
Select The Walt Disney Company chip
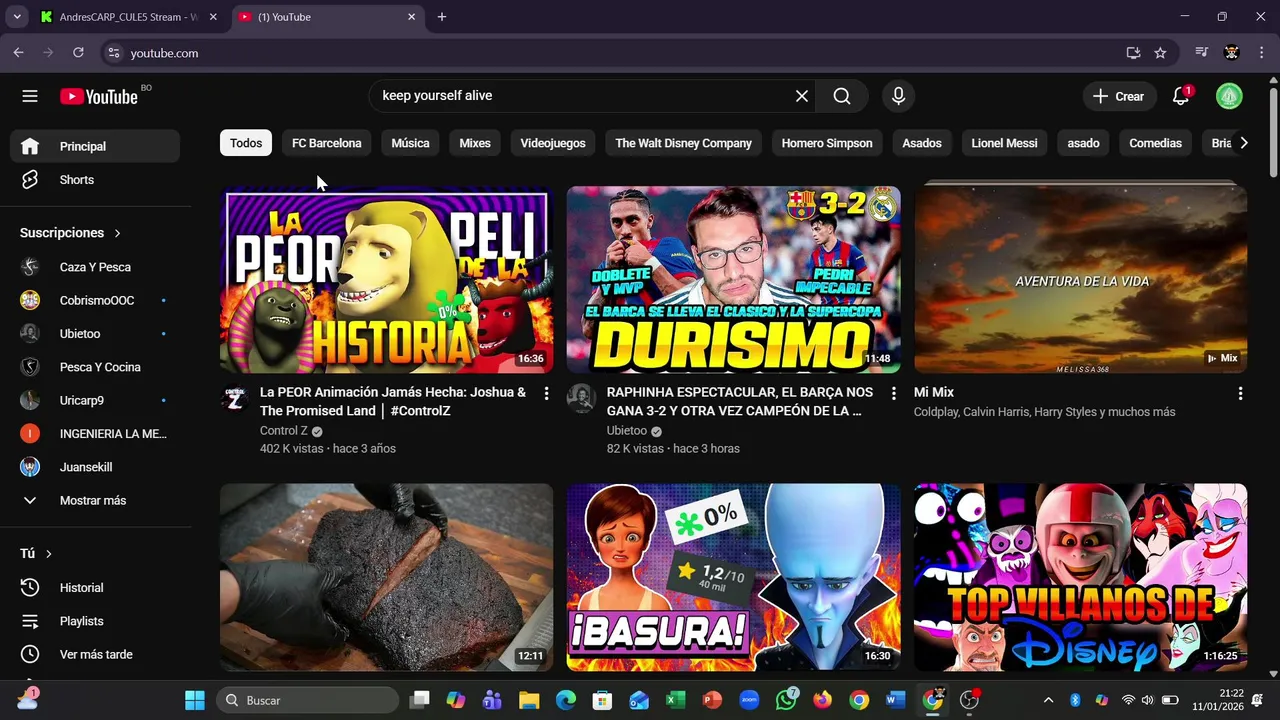pos(683,143)
